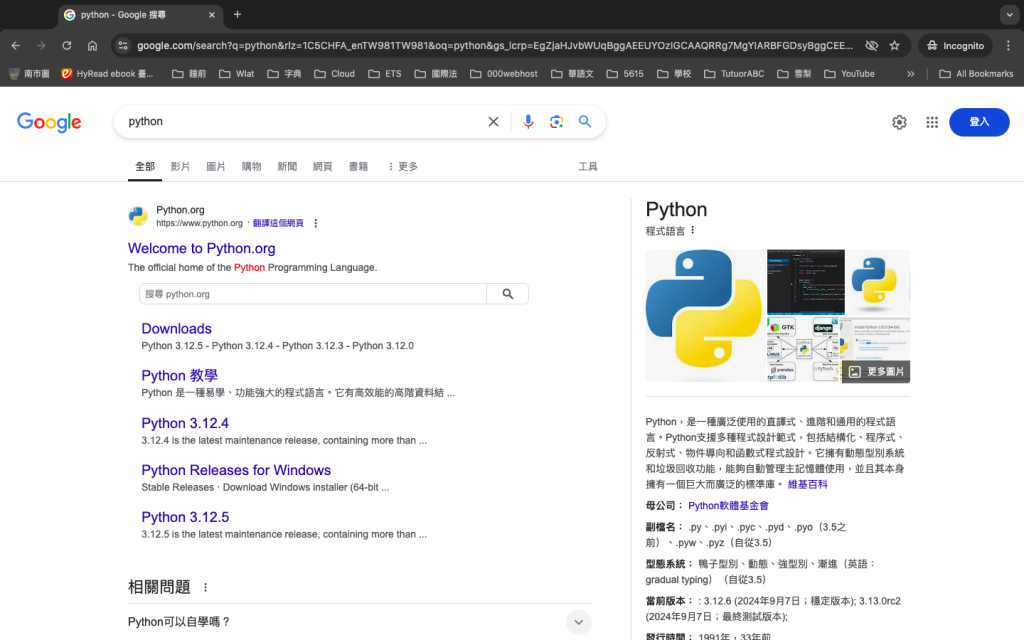This screenshot has height=640, width=1024.
Task: Start voice search with microphone icon
Action: pos(528,121)
